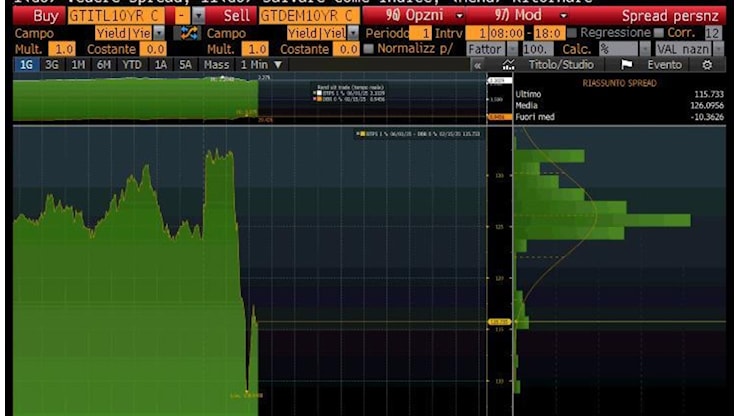This screenshot has height=416, width=740.
Task: Click the Buy button
Action: pyautogui.click(x=40, y=16)
